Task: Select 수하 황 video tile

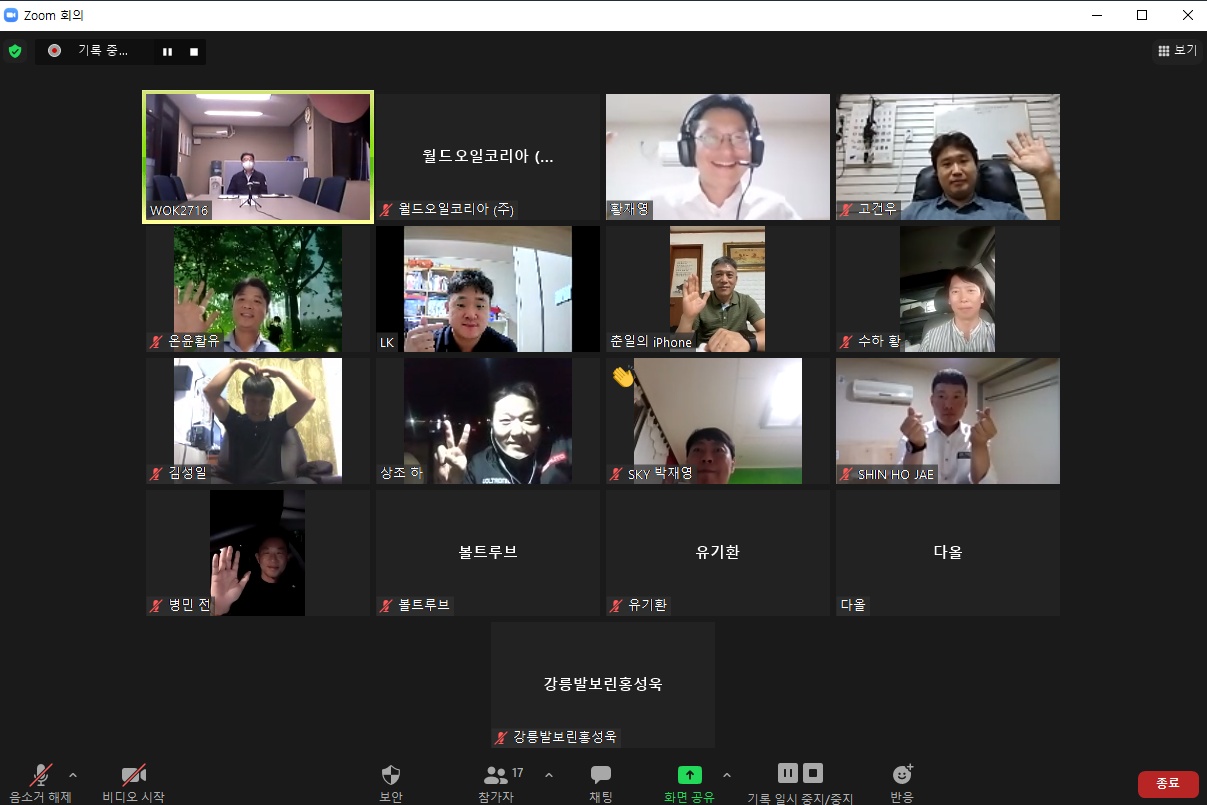Action: point(948,289)
